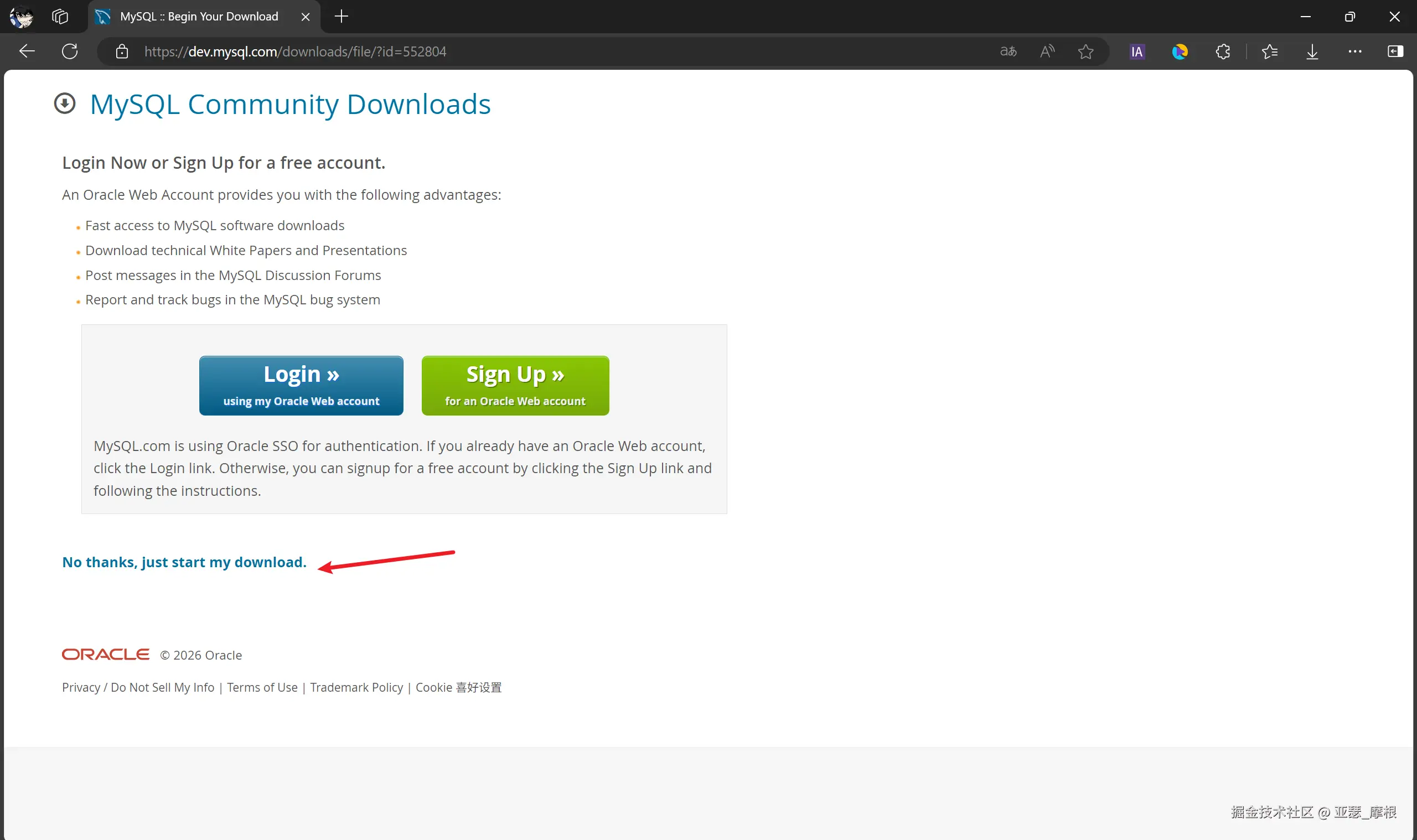Viewport: 1417px width, 840px height.
Task: Open the tab actions (workspaces) icon
Action: click(x=60, y=17)
